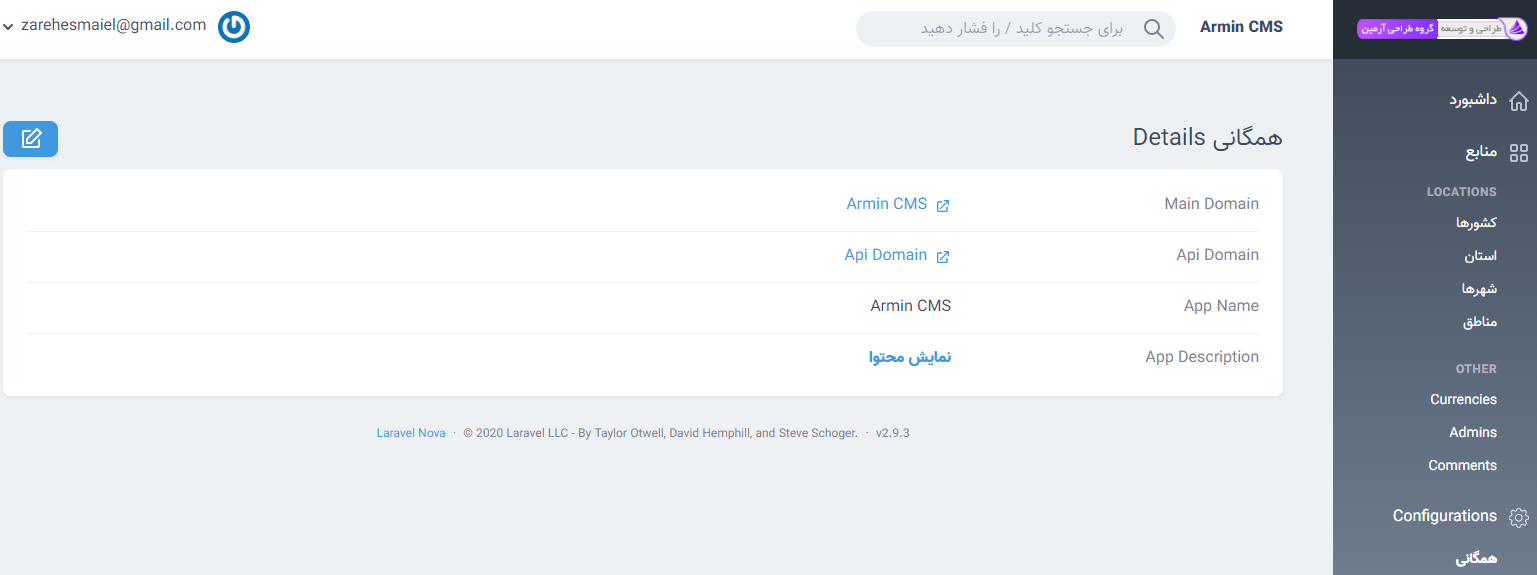Click the power avatar icon

click(234, 27)
